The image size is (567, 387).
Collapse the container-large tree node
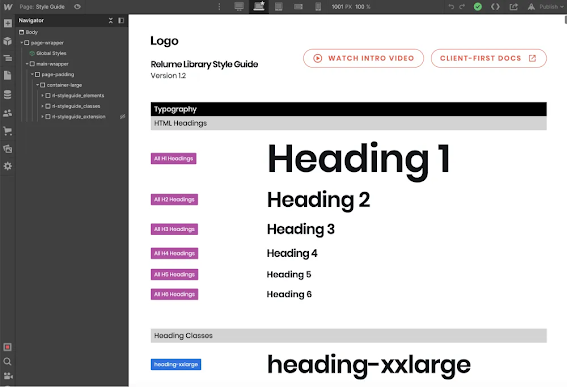pos(37,85)
